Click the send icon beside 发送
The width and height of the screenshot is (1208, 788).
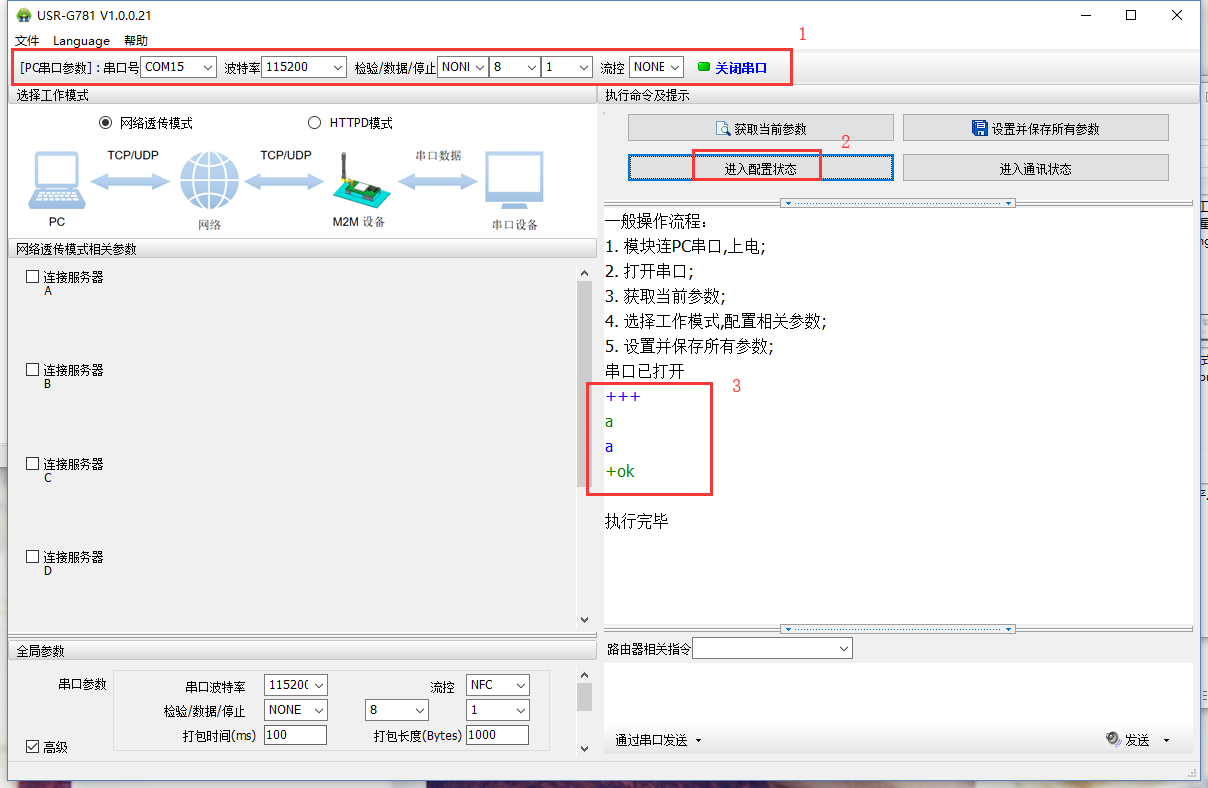tap(1113, 740)
